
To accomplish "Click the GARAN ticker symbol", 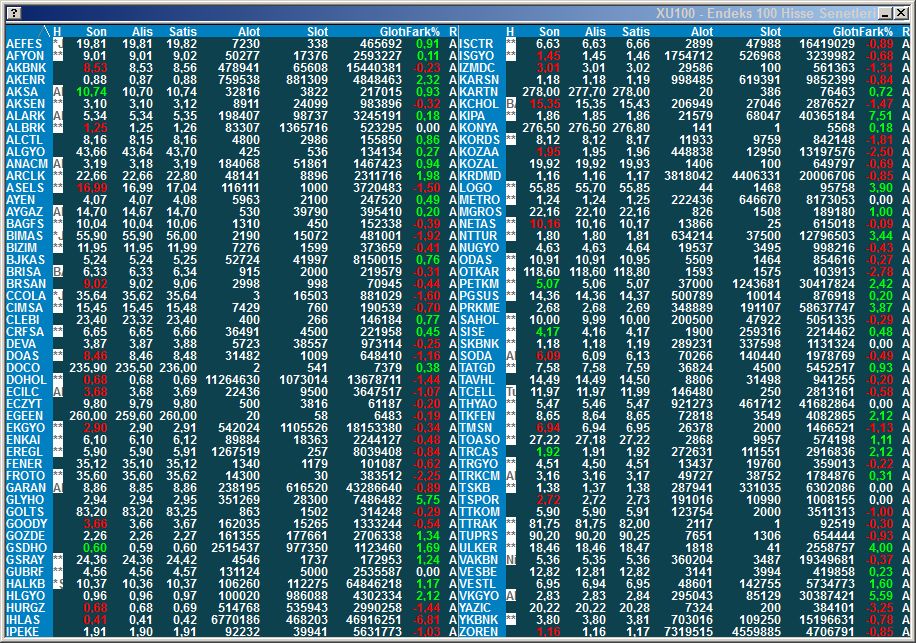I will (26, 488).
